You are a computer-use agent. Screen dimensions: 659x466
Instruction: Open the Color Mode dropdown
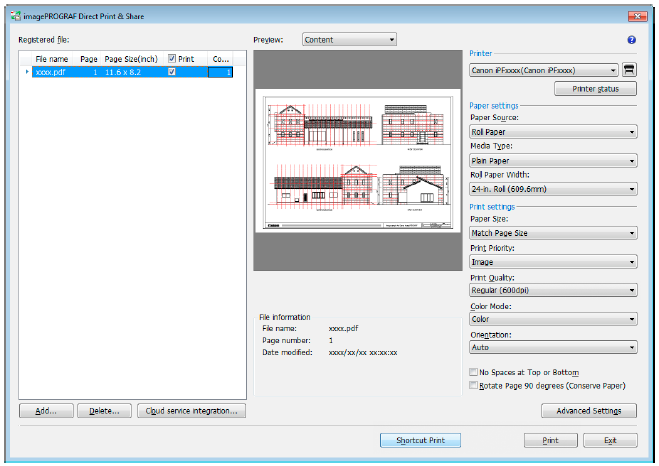click(x=552, y=319)
